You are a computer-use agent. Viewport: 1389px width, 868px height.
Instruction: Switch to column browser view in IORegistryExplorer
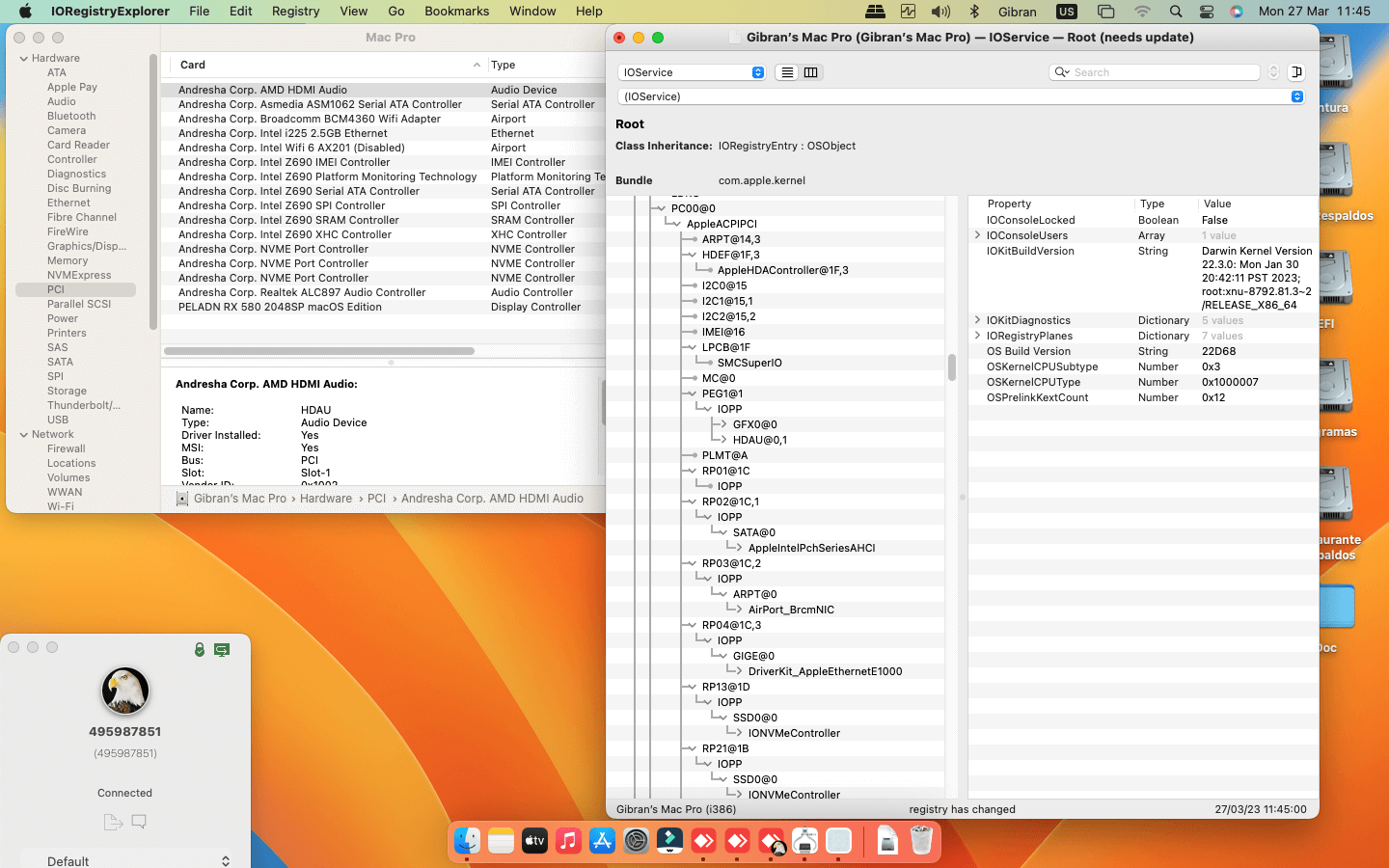point(810,72)
